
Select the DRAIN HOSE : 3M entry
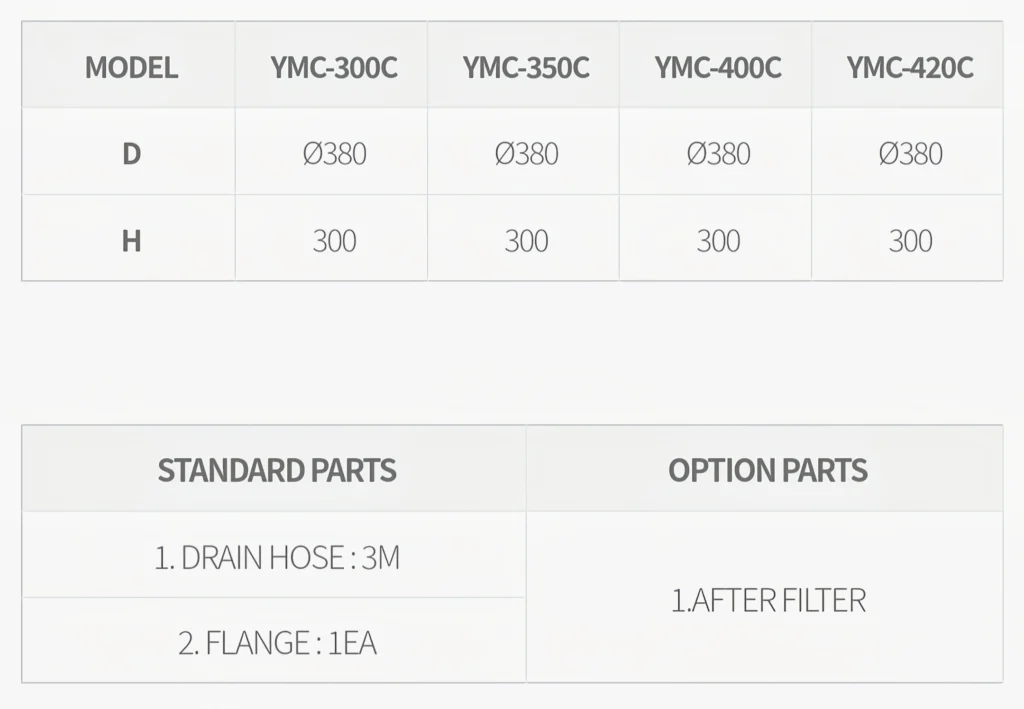[x=277, y=557]
